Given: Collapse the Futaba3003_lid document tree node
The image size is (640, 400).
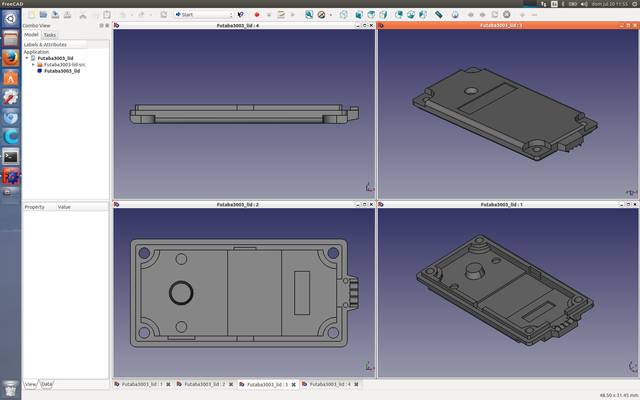Looking at the screenshot, I should tap(27, 58).
